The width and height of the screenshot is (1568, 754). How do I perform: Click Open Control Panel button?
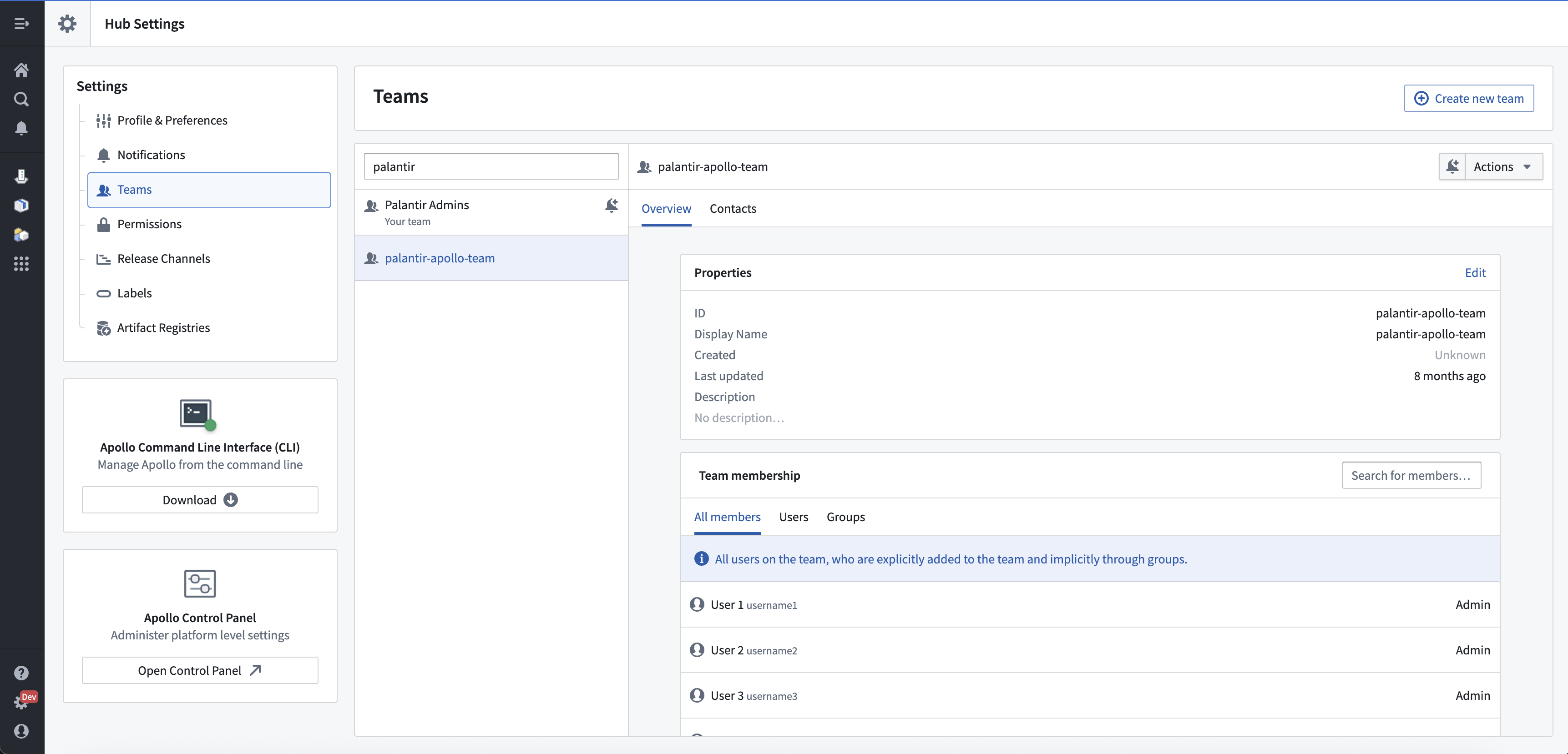pyautogui.click(x=200, y=670)
